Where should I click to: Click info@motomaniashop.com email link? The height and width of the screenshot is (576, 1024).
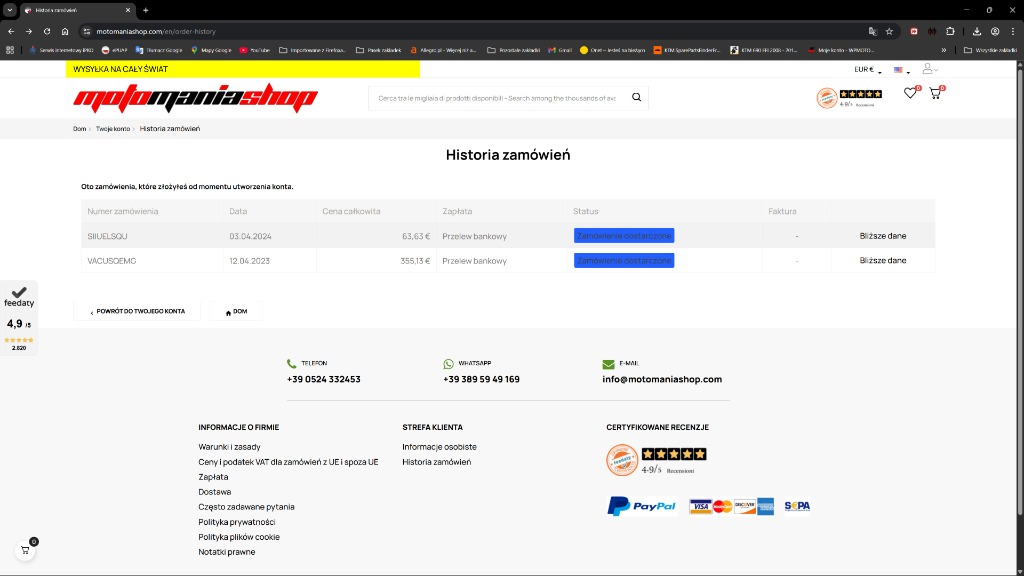(x=662, y=379)
